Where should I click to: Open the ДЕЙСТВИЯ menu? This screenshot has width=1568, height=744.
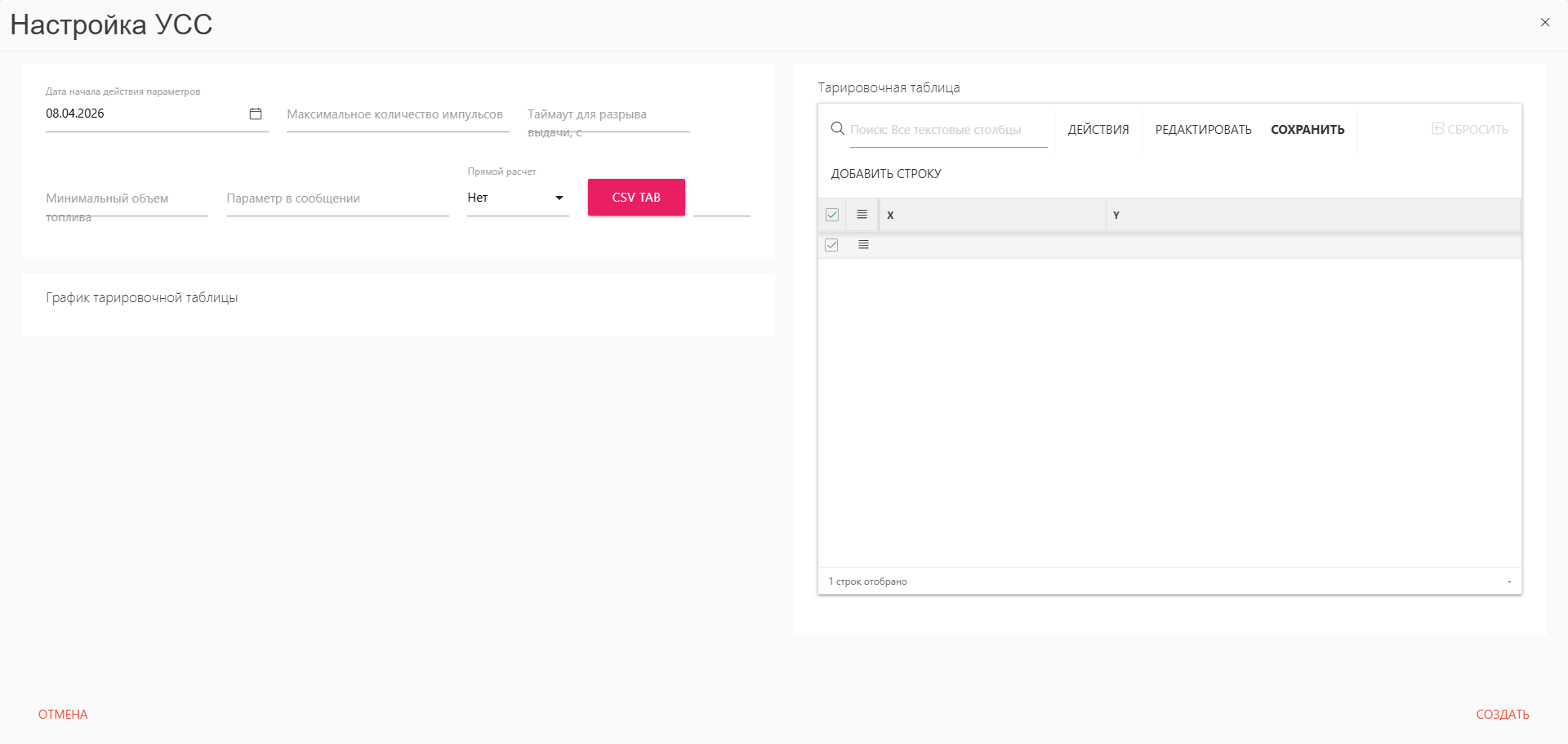coord(1098,130)
